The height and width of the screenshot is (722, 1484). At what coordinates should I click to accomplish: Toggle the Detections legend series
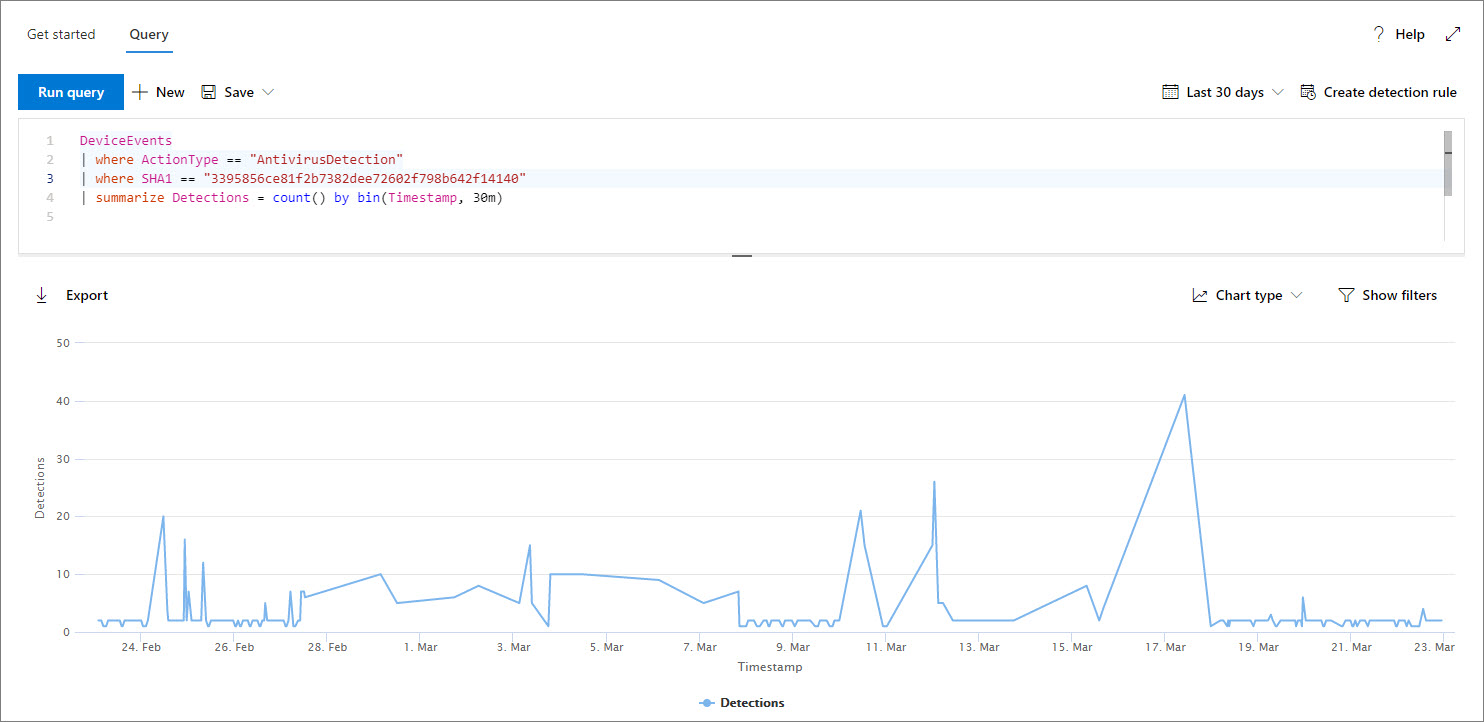point(742,703)
